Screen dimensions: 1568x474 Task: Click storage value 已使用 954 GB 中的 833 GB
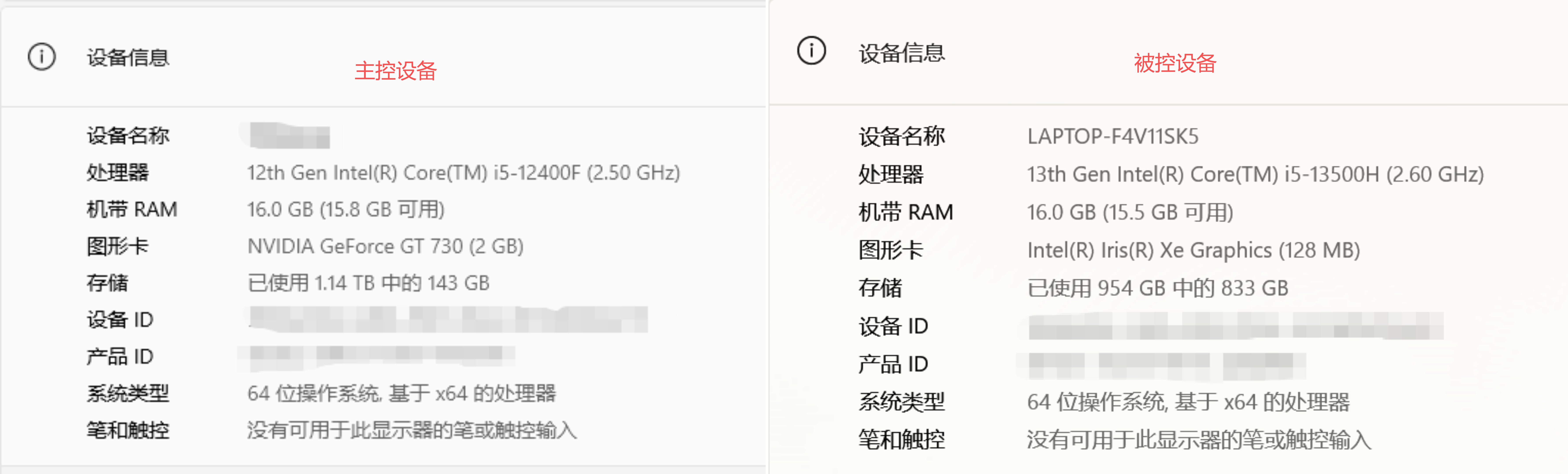[1158, 288]
